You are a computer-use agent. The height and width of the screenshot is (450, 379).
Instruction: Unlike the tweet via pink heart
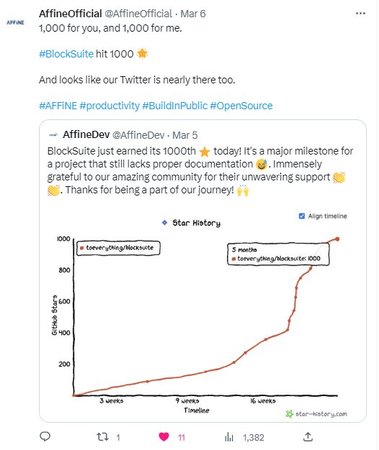click(x=164, y=437)
